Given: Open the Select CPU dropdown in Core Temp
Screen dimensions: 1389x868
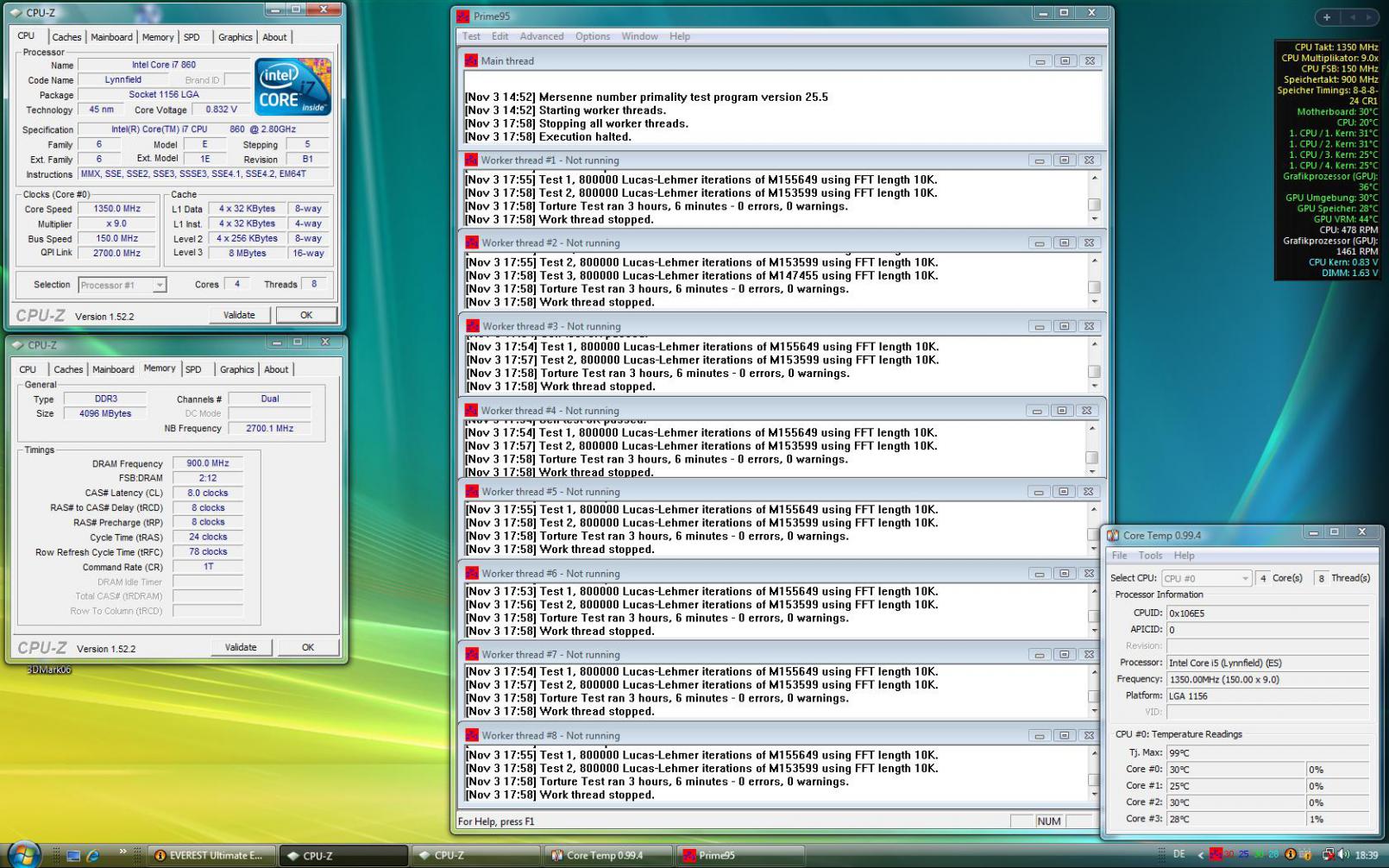Looking at the screenshot, I should 1206,578.
